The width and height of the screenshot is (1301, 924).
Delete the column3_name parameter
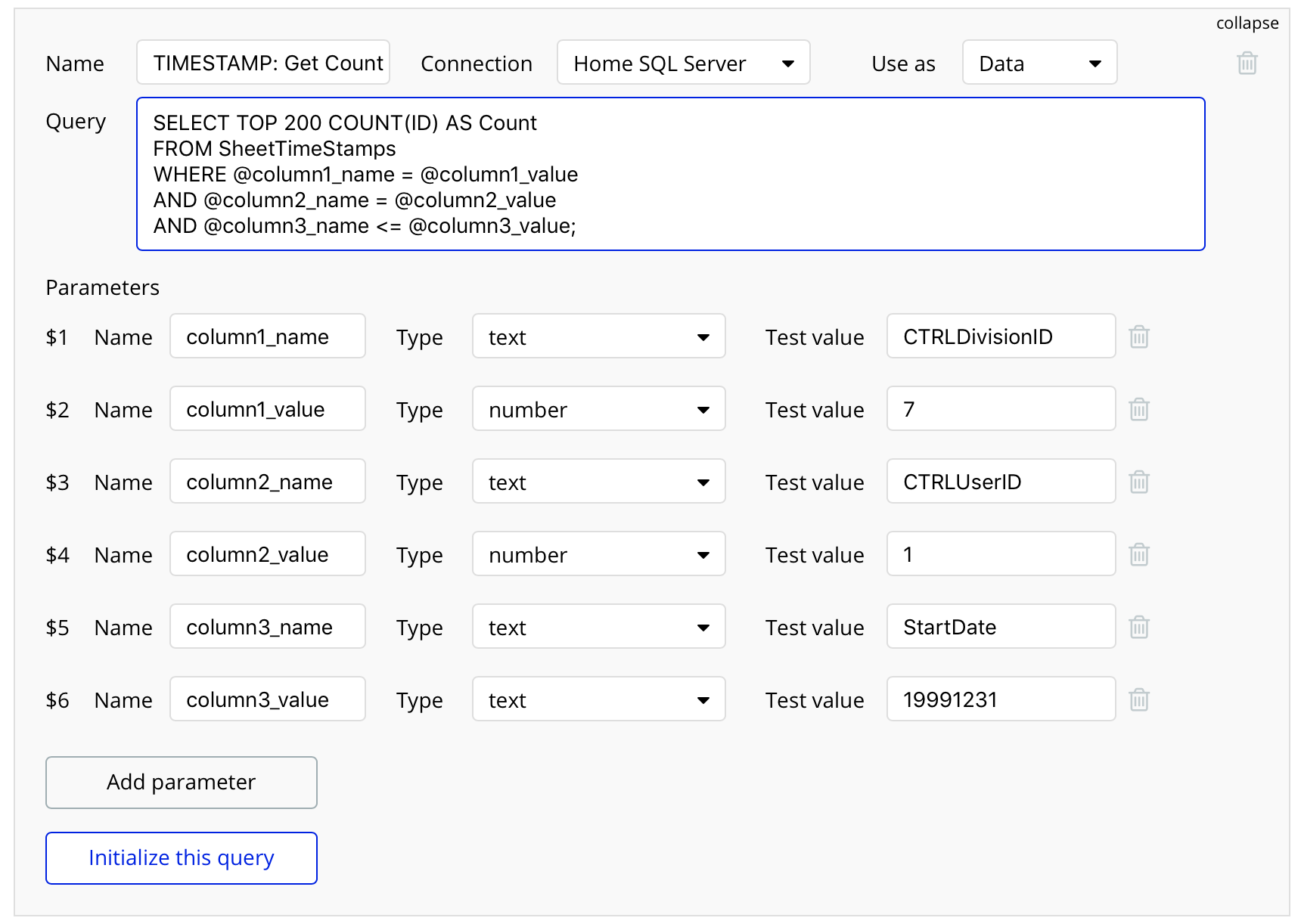(1138, 627)
